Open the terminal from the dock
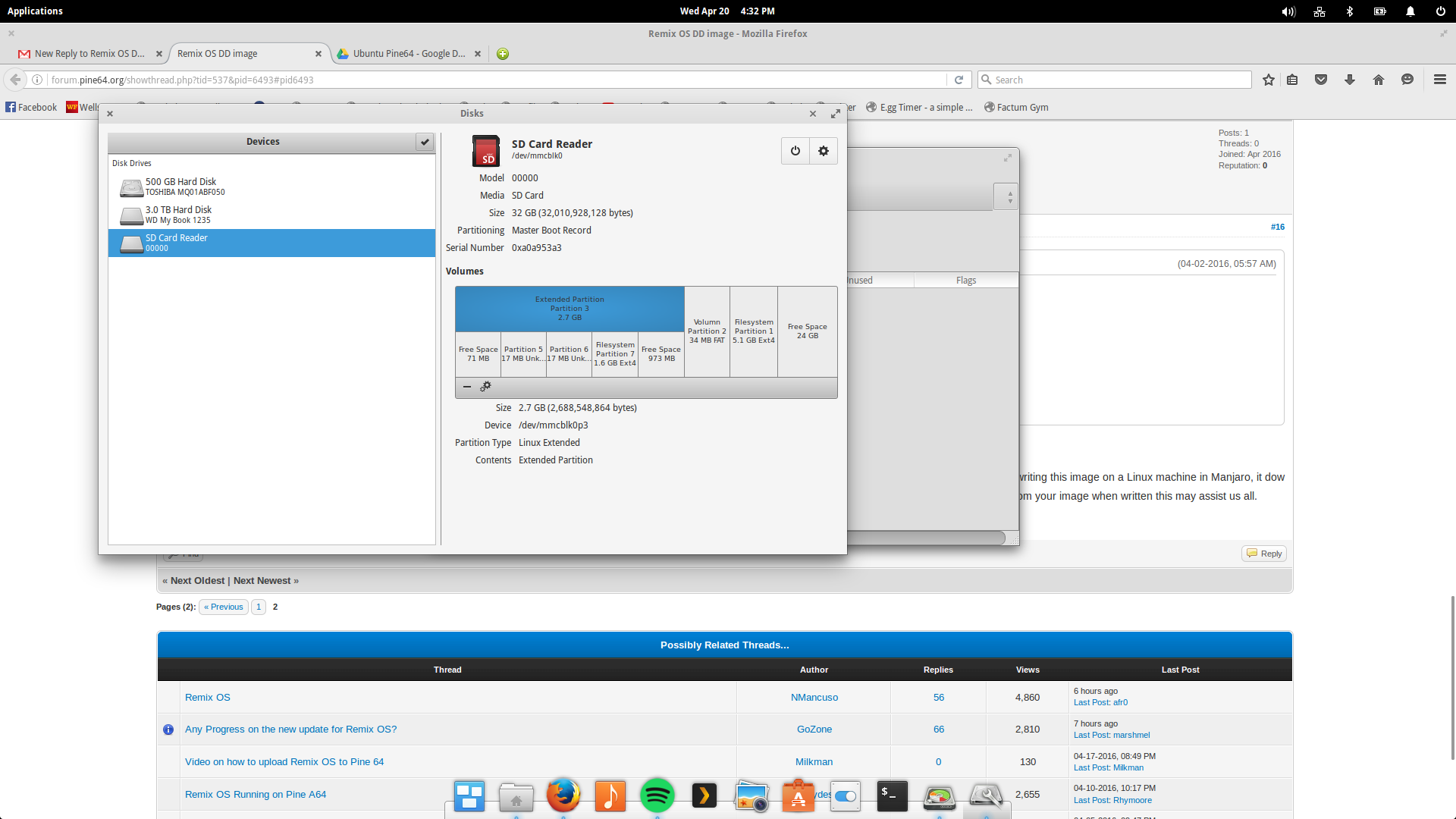 click(892, 795)
